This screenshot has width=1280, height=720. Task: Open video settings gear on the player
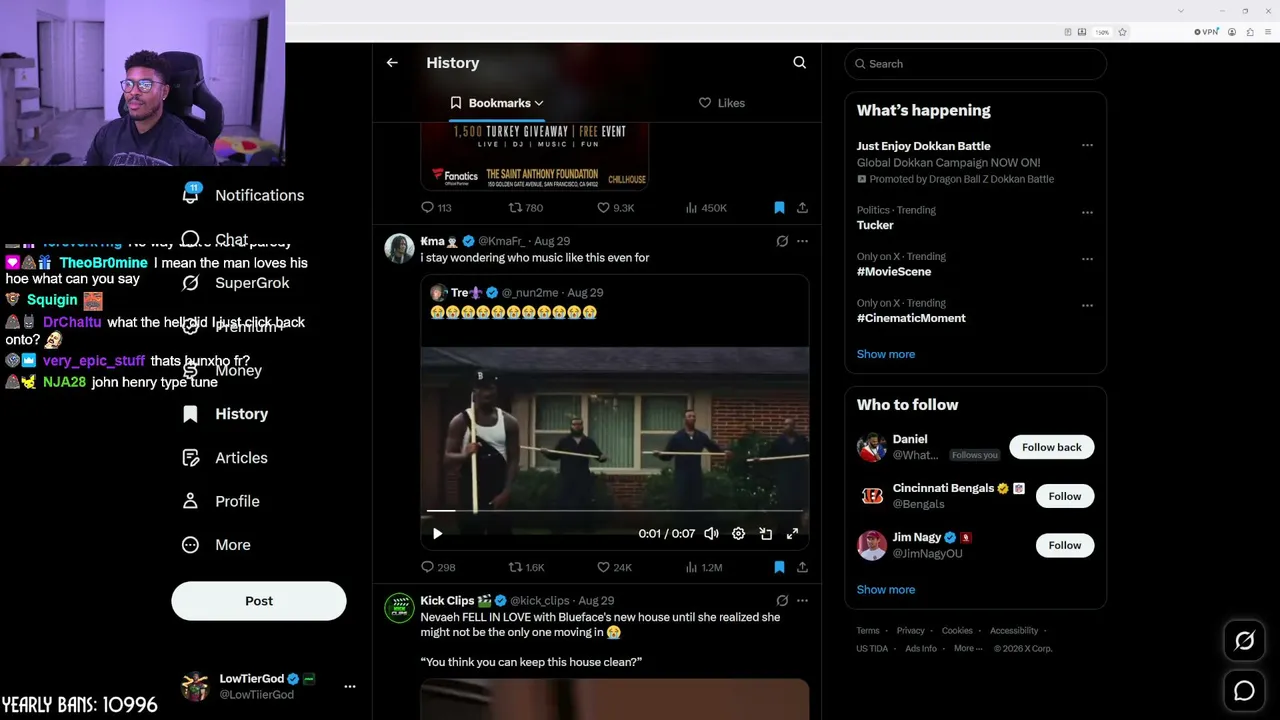[x=738, y=534]
